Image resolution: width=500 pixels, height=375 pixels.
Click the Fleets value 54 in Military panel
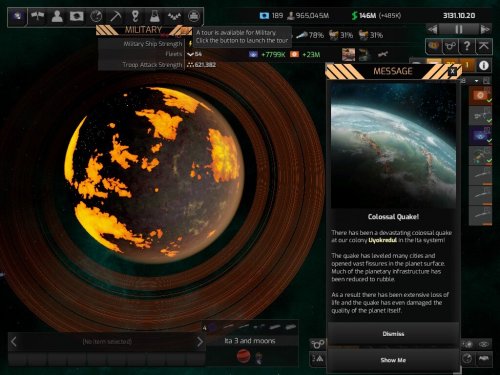[198, 54]
